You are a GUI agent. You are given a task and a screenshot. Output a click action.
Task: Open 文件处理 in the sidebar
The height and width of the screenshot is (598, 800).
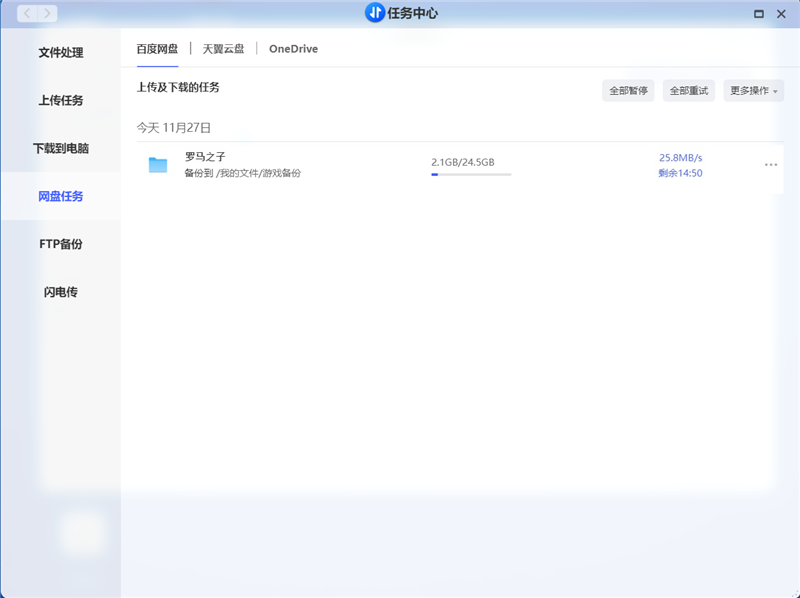tap(61, 53)
